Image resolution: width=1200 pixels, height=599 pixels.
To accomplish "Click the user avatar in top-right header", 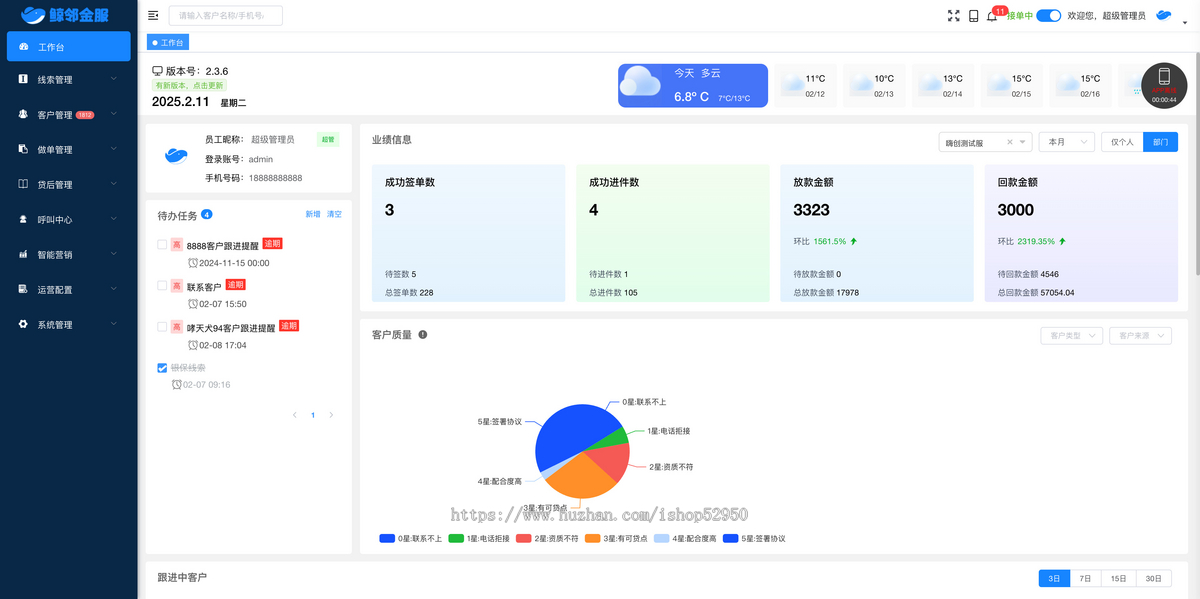I will click(x=1164, y=15).
